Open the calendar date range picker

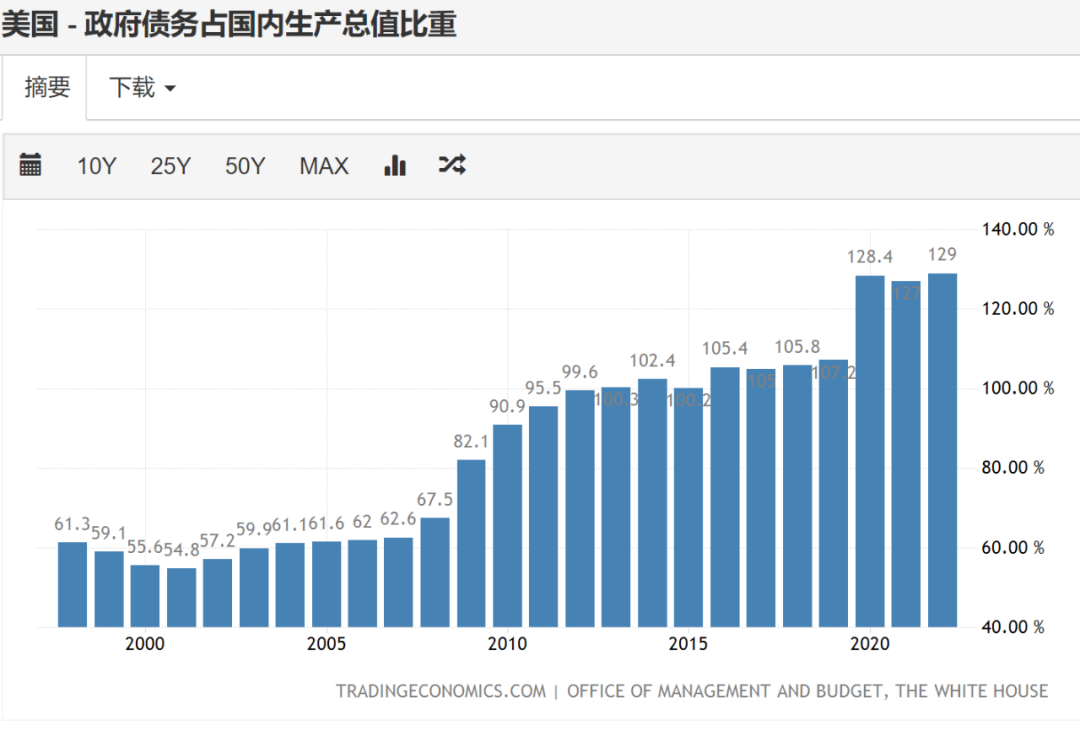pyautogui.click(x=30, y=165)
